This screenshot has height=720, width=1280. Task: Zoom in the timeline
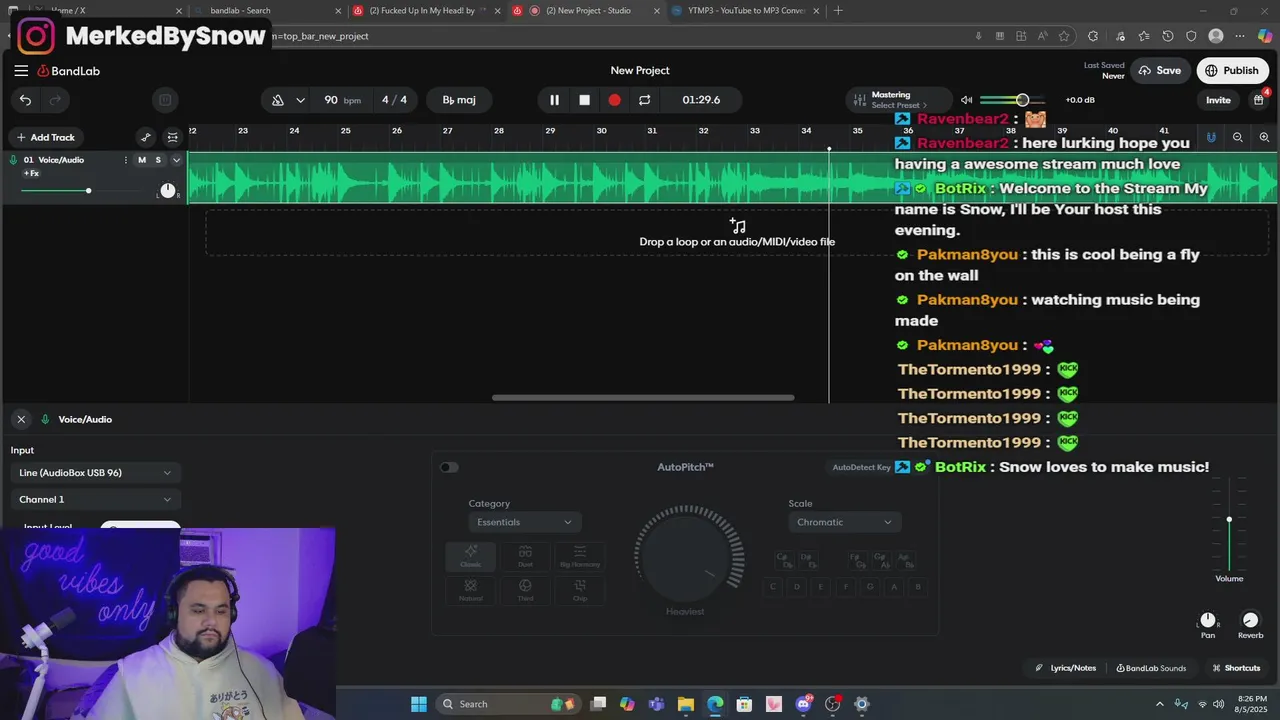[1264, 137]
